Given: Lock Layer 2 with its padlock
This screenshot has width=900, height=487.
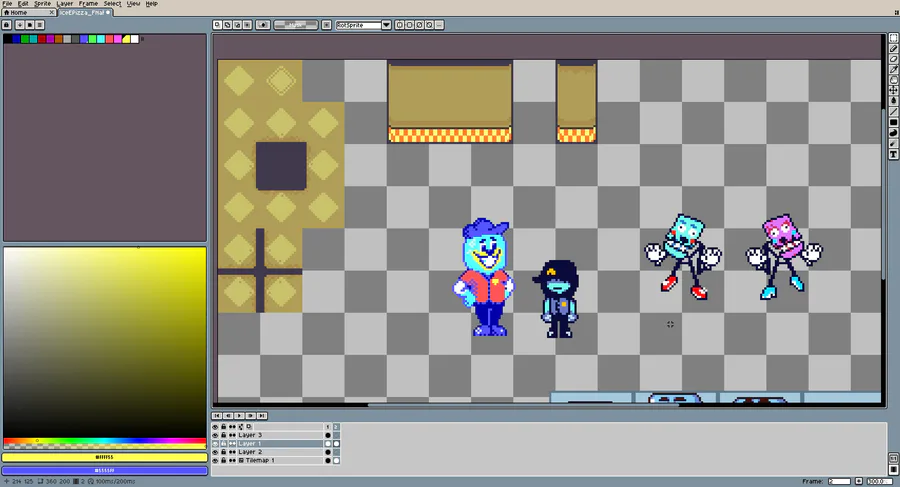Looking at the screenshot, I should pos(224,452).
